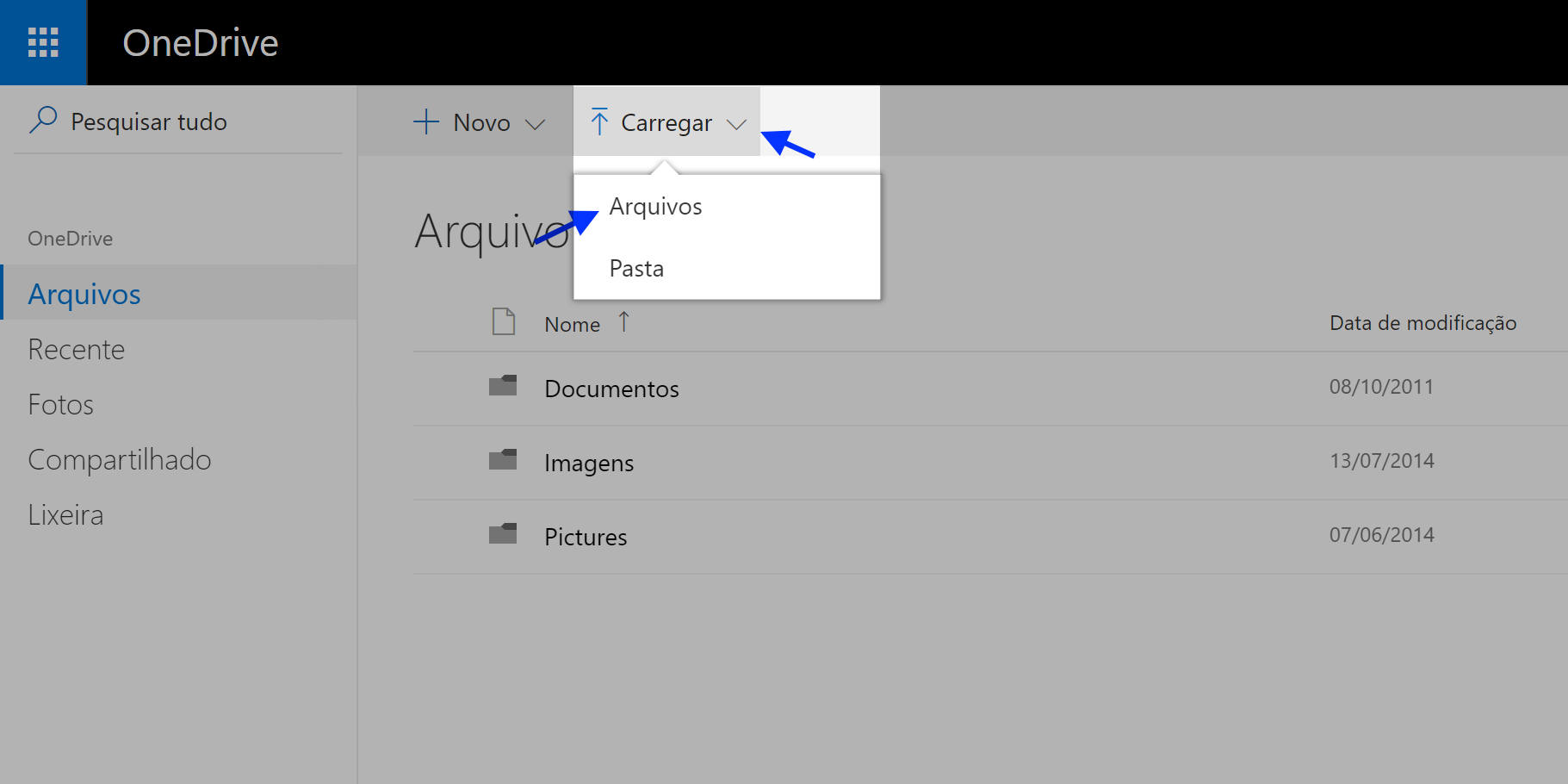The height and width of the screenshot is (784, 1568).
Task: Open the Imagens folder name
Action: [x=589, y=464]
